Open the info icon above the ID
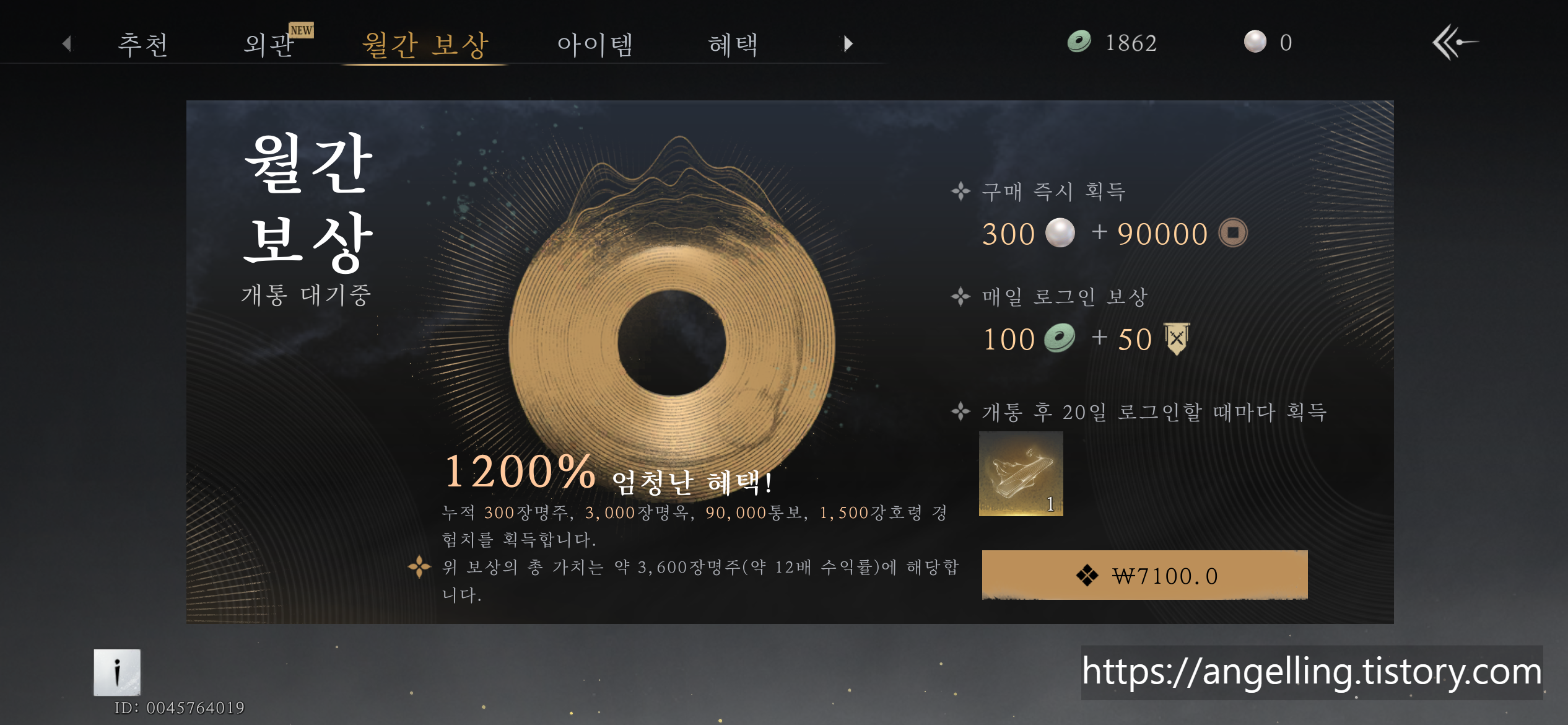 click(x=117, y=672)
